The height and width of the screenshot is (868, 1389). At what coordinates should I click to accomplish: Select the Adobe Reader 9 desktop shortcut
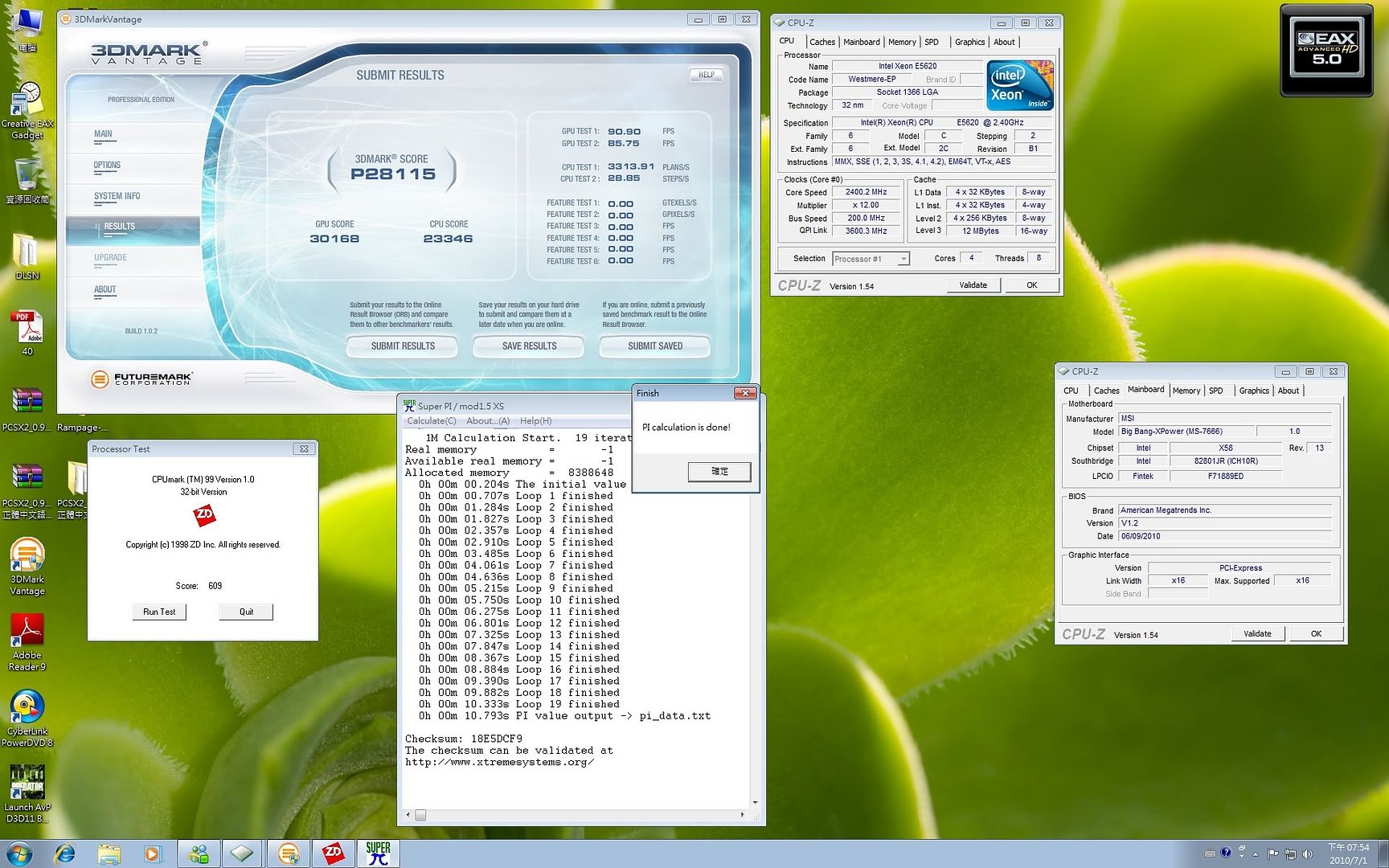27,643
